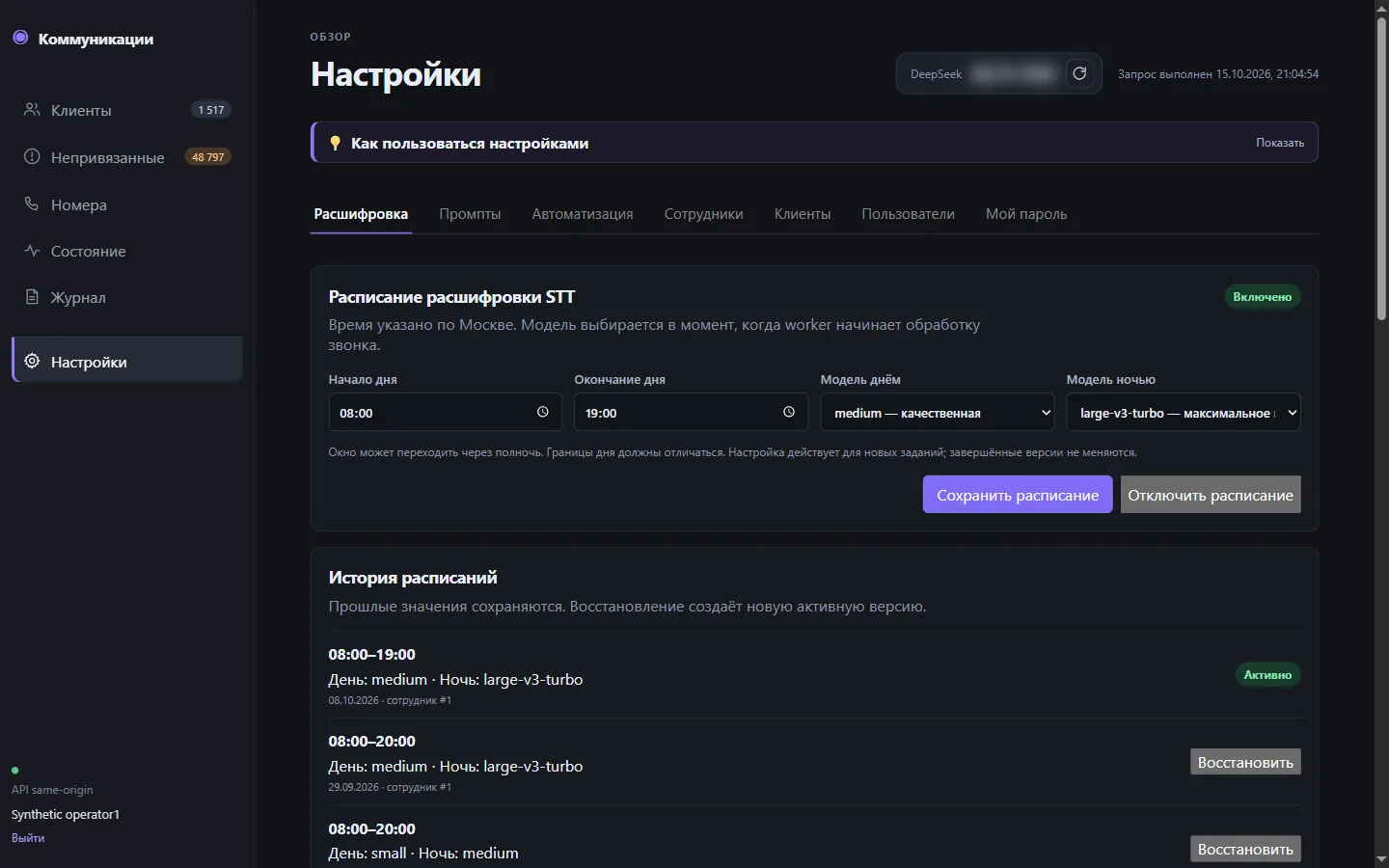Click the DeepSeek label
1389x868 pixels.
(x=936, y=74)
